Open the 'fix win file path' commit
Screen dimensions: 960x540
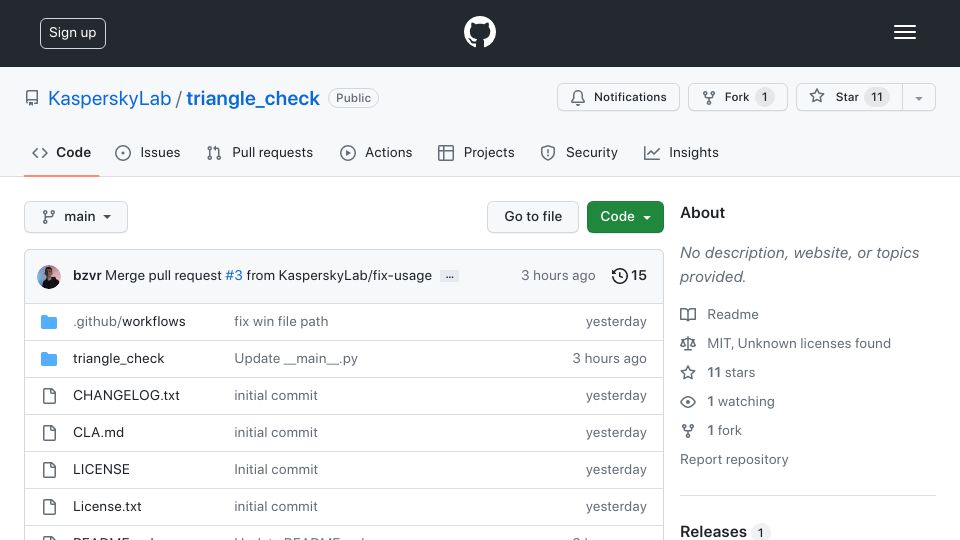tap(281, 321)
